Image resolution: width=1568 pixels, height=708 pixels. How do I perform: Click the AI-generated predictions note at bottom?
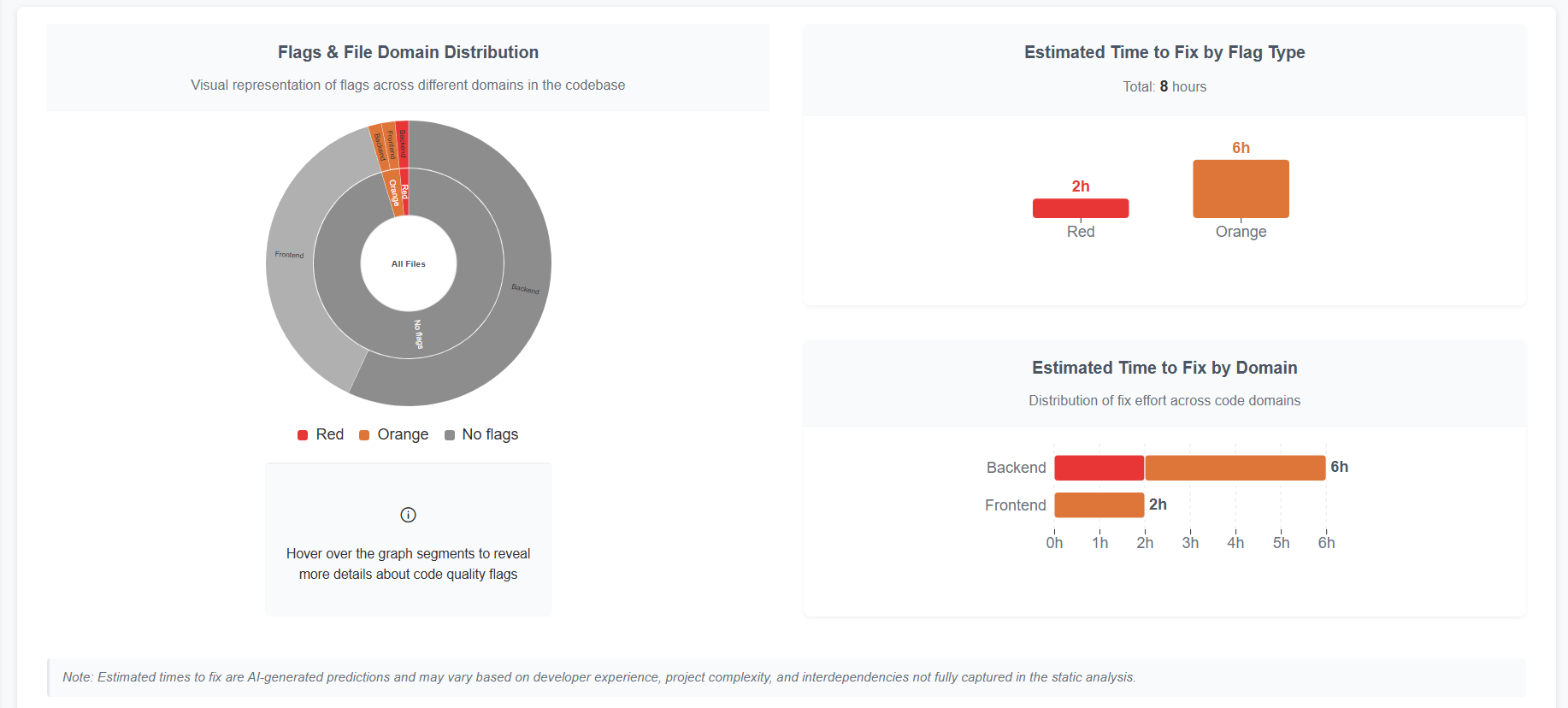598,677
